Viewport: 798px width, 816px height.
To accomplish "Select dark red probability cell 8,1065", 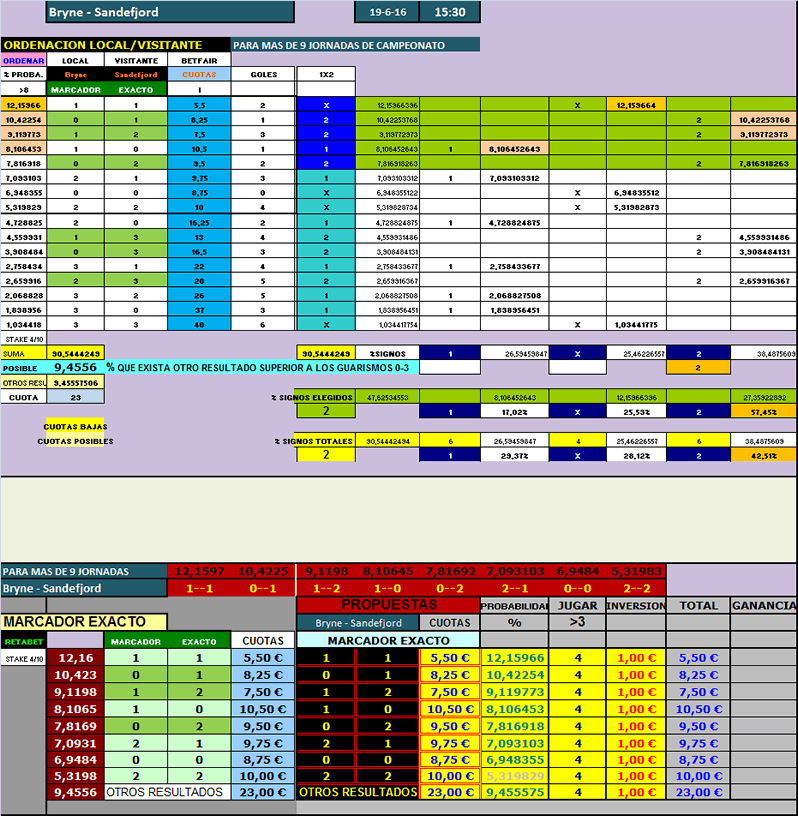I will (75, 709).
